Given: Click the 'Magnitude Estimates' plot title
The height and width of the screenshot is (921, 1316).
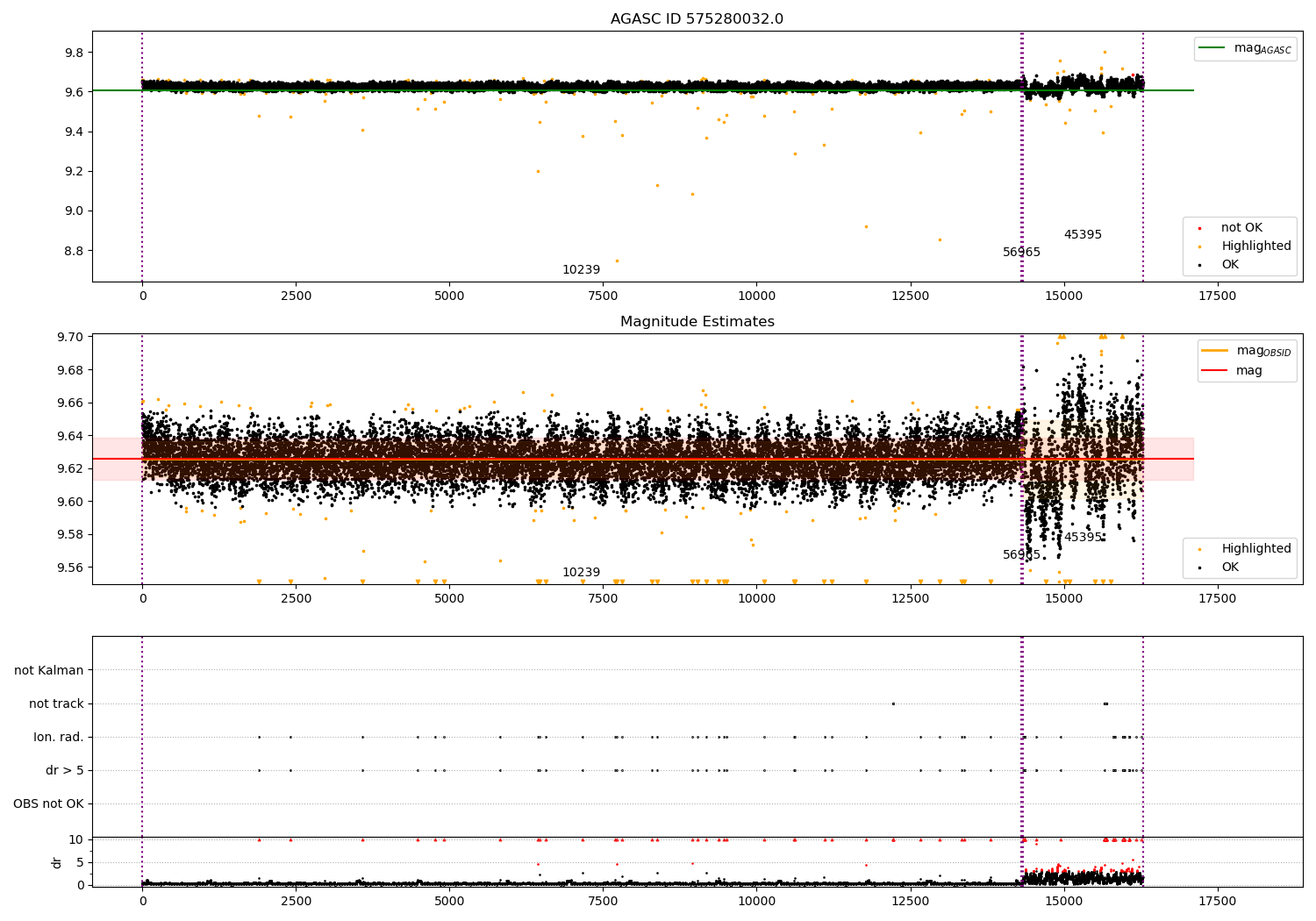Looking at the screenshot, I should (697, 322).
